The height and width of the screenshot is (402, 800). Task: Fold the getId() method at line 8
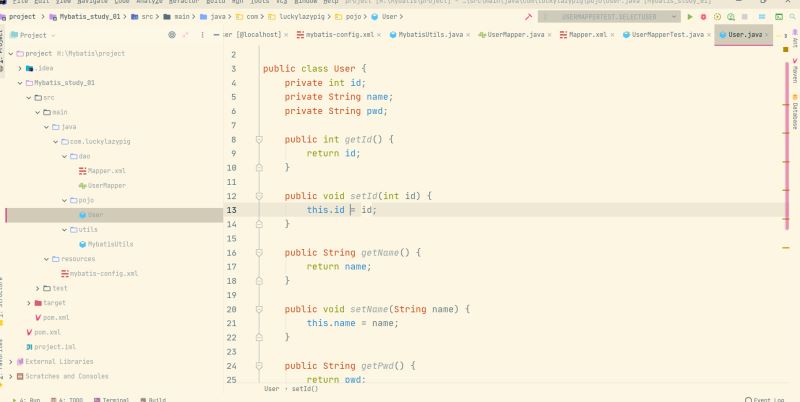pos(259,139)
